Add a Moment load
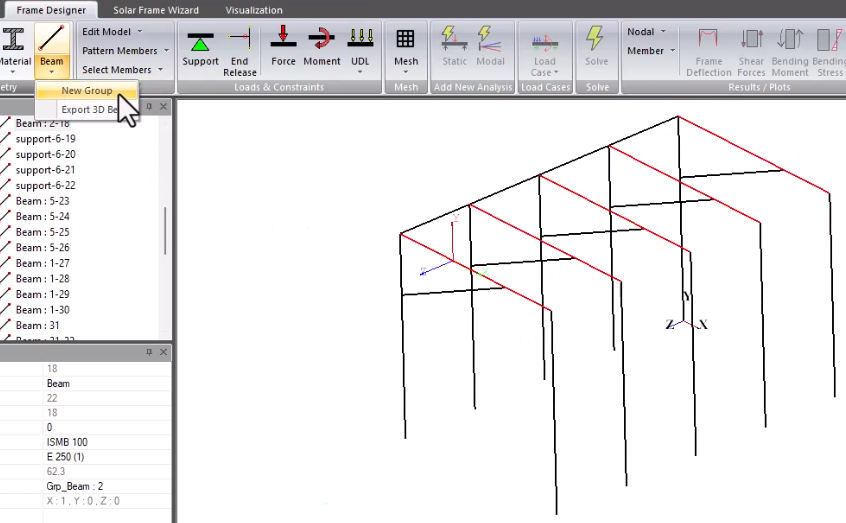Screen dimensions: 846x523 322,47
